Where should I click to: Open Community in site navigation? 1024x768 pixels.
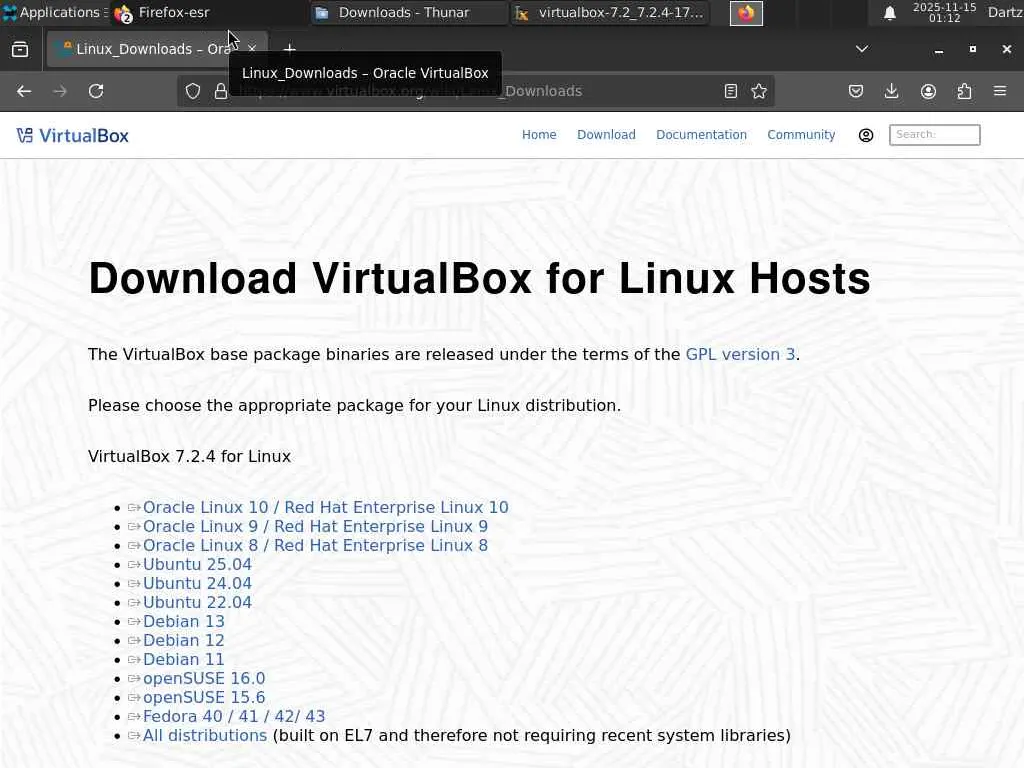click(x=801, y=135)
